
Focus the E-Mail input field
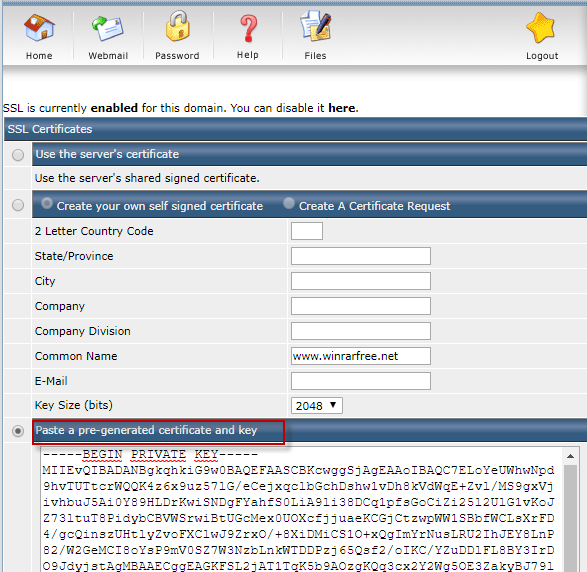pos(361,381)
